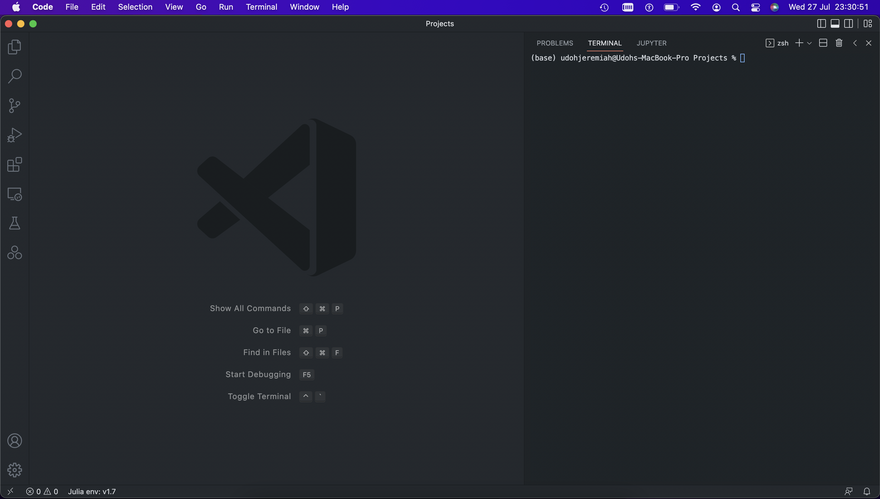Move the panel with the left chevron
The height and width of the screenshot is (499, 880).
855,43
